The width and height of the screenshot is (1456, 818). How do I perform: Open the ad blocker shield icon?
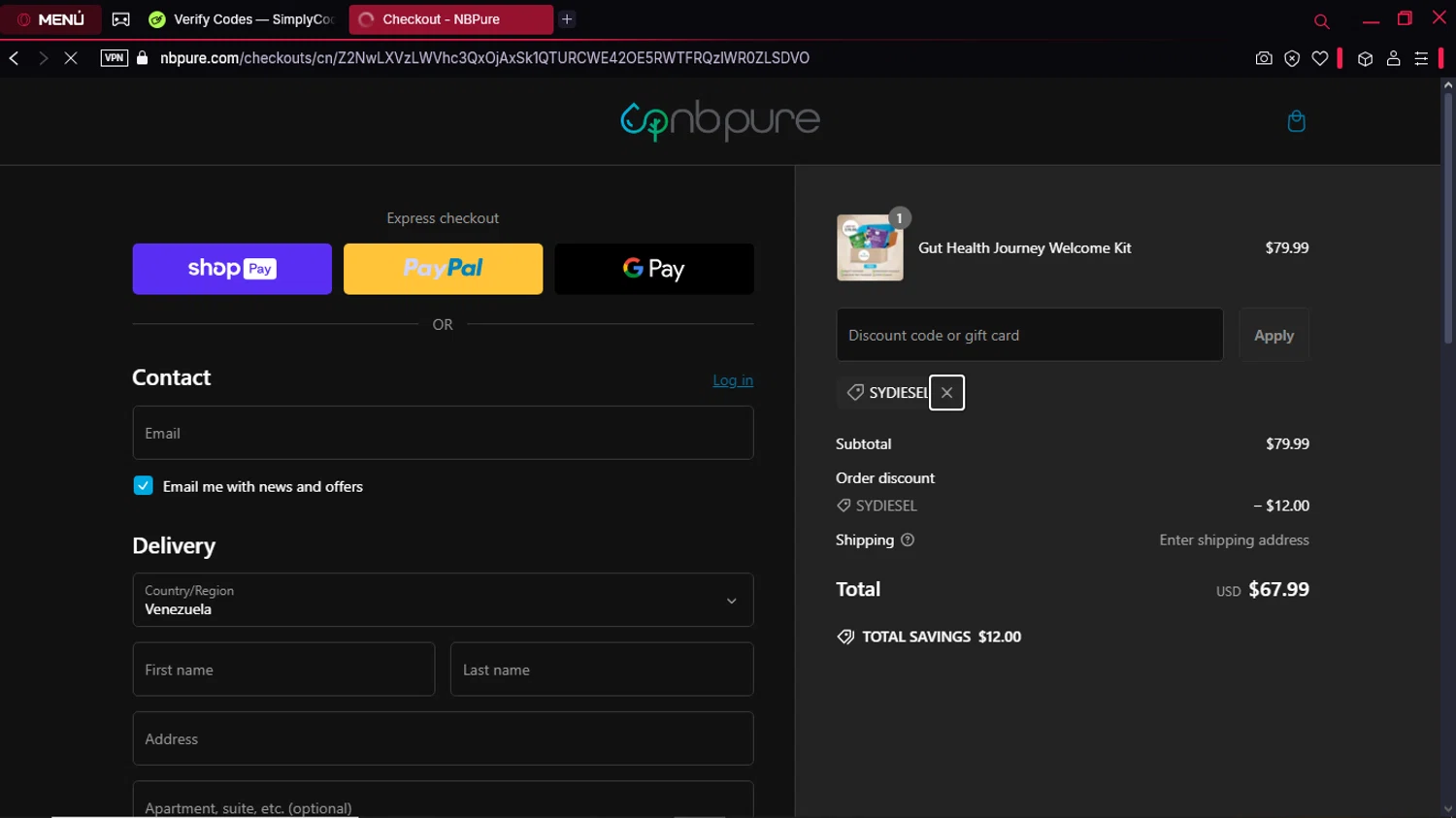point(1292,58)
